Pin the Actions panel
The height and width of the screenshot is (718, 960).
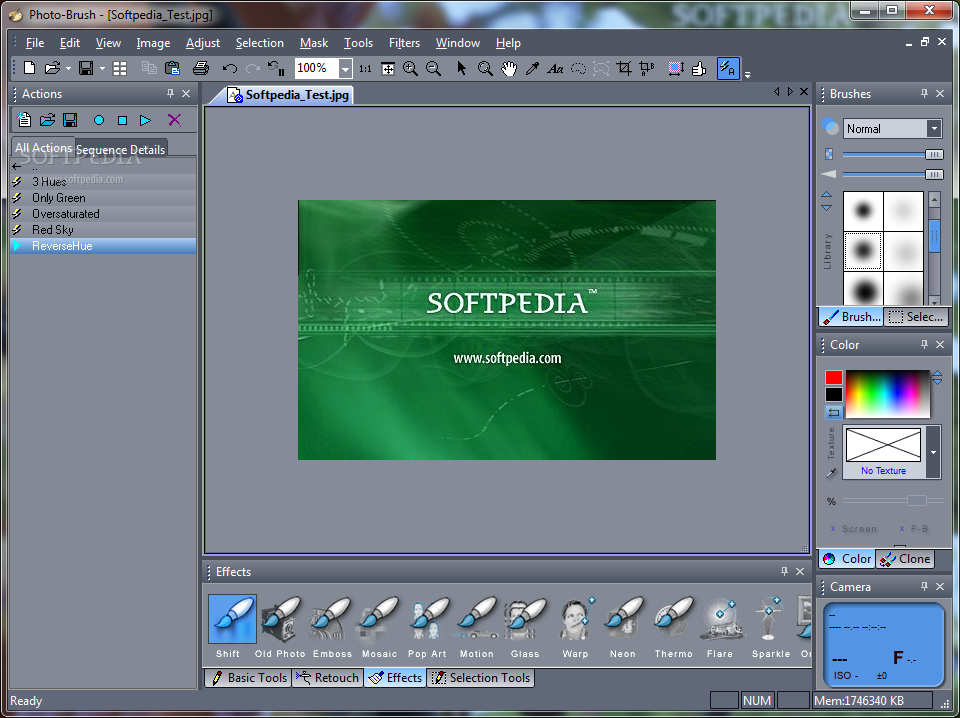click(170, 94)
